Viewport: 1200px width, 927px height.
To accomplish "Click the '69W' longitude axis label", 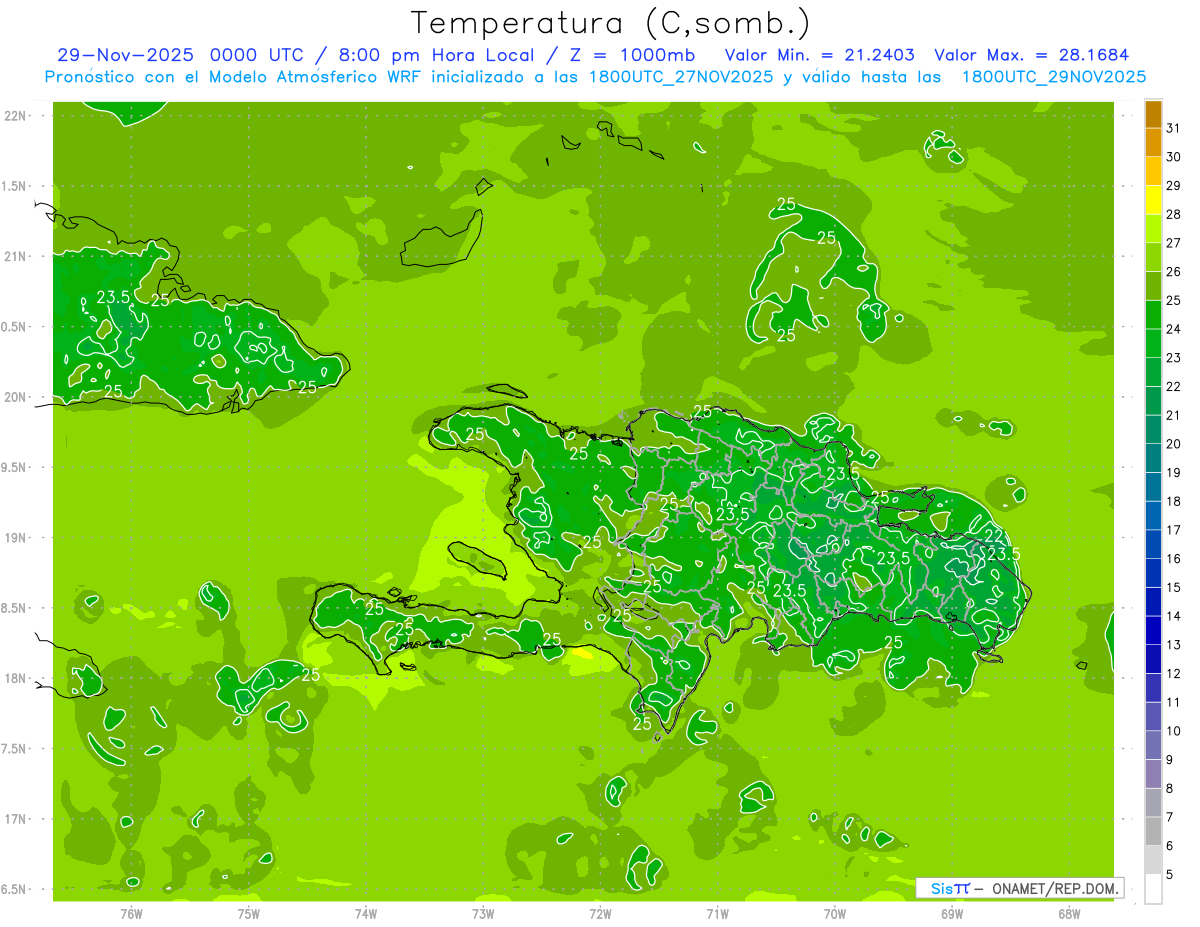I will point(952,913).
